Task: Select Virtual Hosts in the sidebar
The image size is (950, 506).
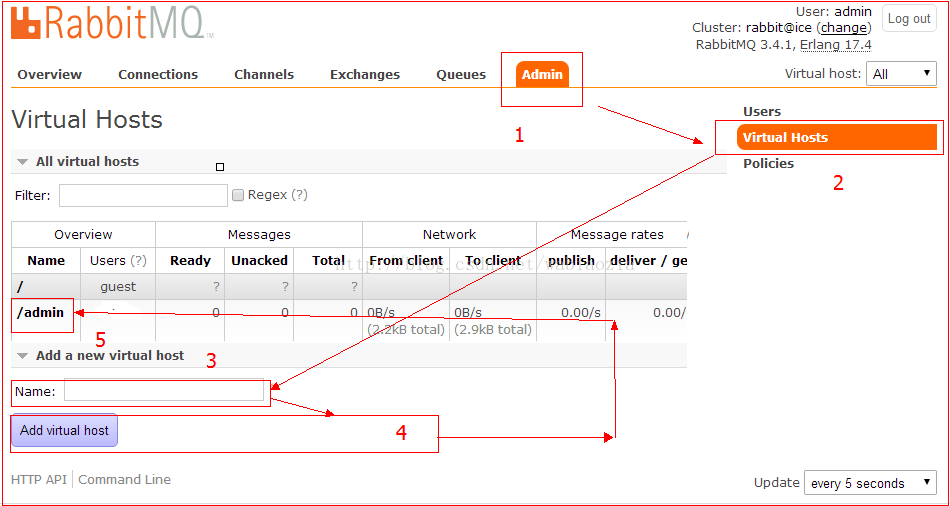Action: 837,137
